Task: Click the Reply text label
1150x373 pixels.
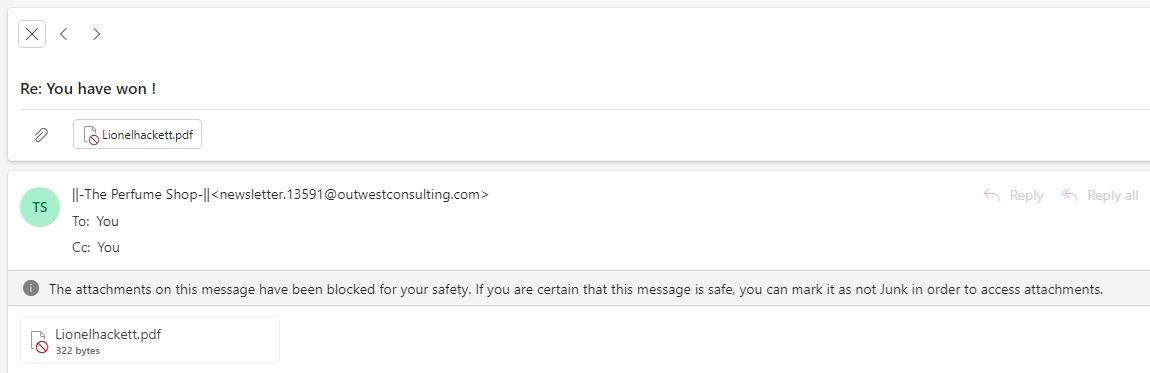Action: (1026, 196)
